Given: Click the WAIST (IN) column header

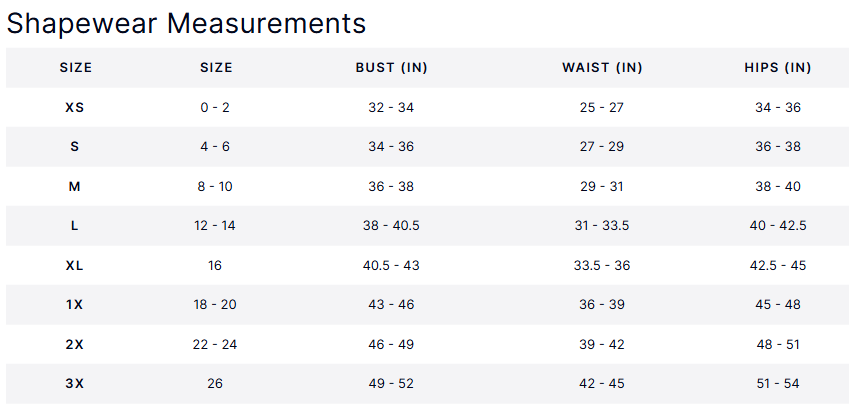Looking at the screenshot, I should 602,68.
